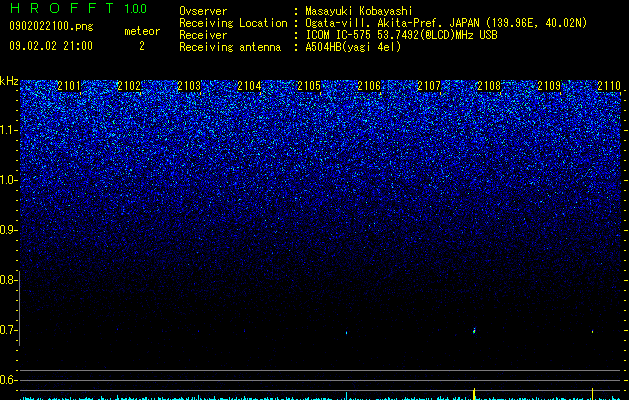
Task: Click the 2106 time marker
Action: pos(369,86)
